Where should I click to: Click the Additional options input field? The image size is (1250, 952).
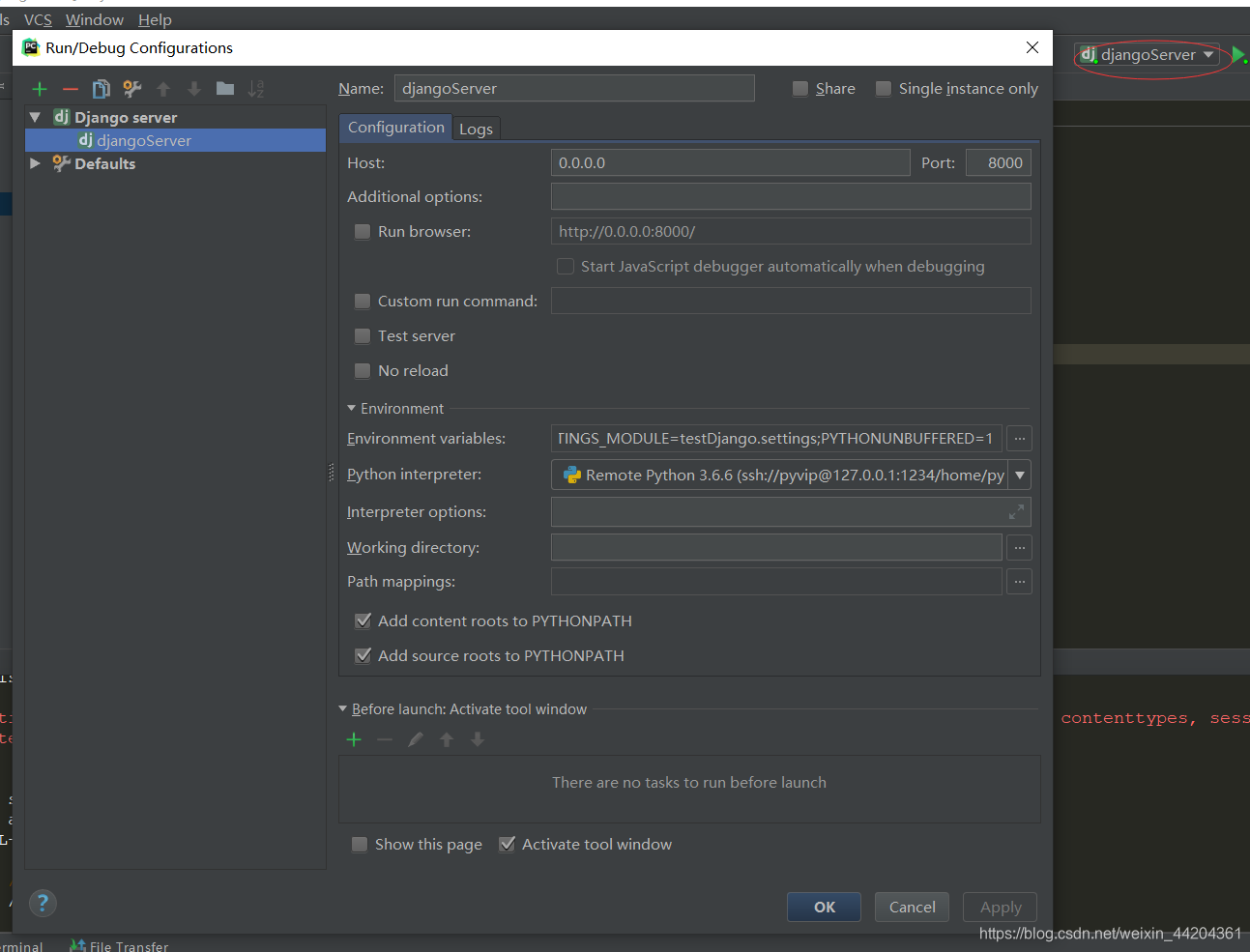[791, 197]
